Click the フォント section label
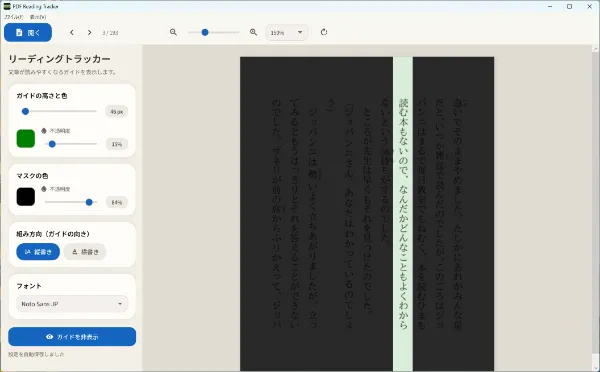This screenshot has width=600, height=372. pyautogui.click(x=29, y=286)
